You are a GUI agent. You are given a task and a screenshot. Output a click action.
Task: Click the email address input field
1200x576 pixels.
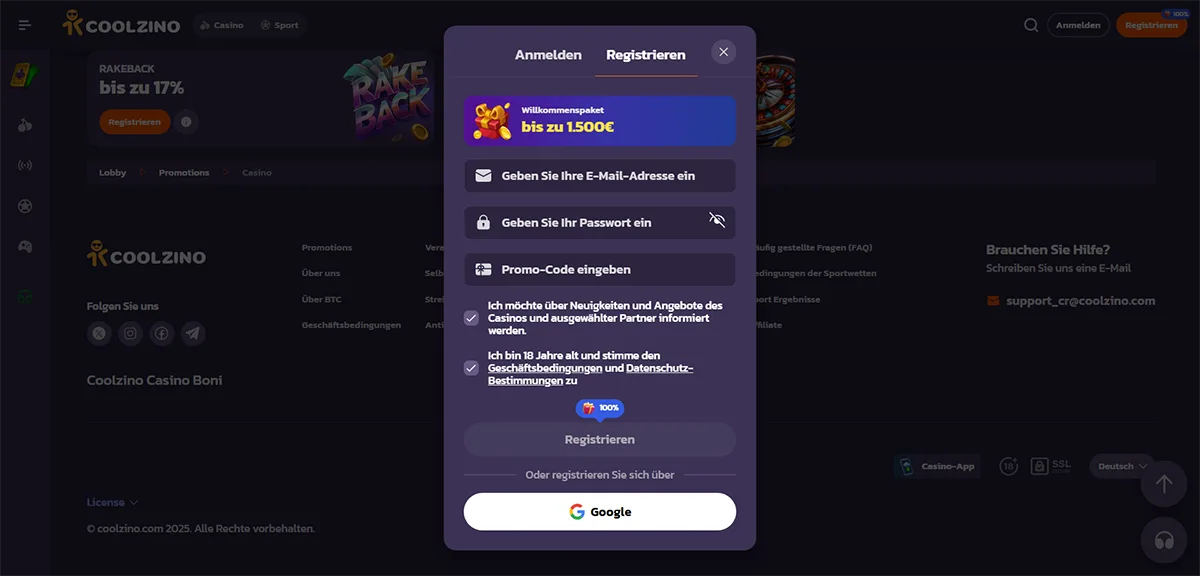[600, 176]
